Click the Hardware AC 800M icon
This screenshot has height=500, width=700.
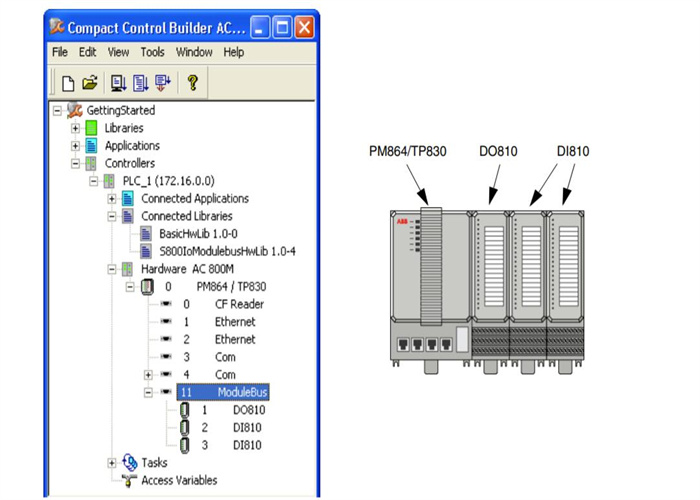127,269
